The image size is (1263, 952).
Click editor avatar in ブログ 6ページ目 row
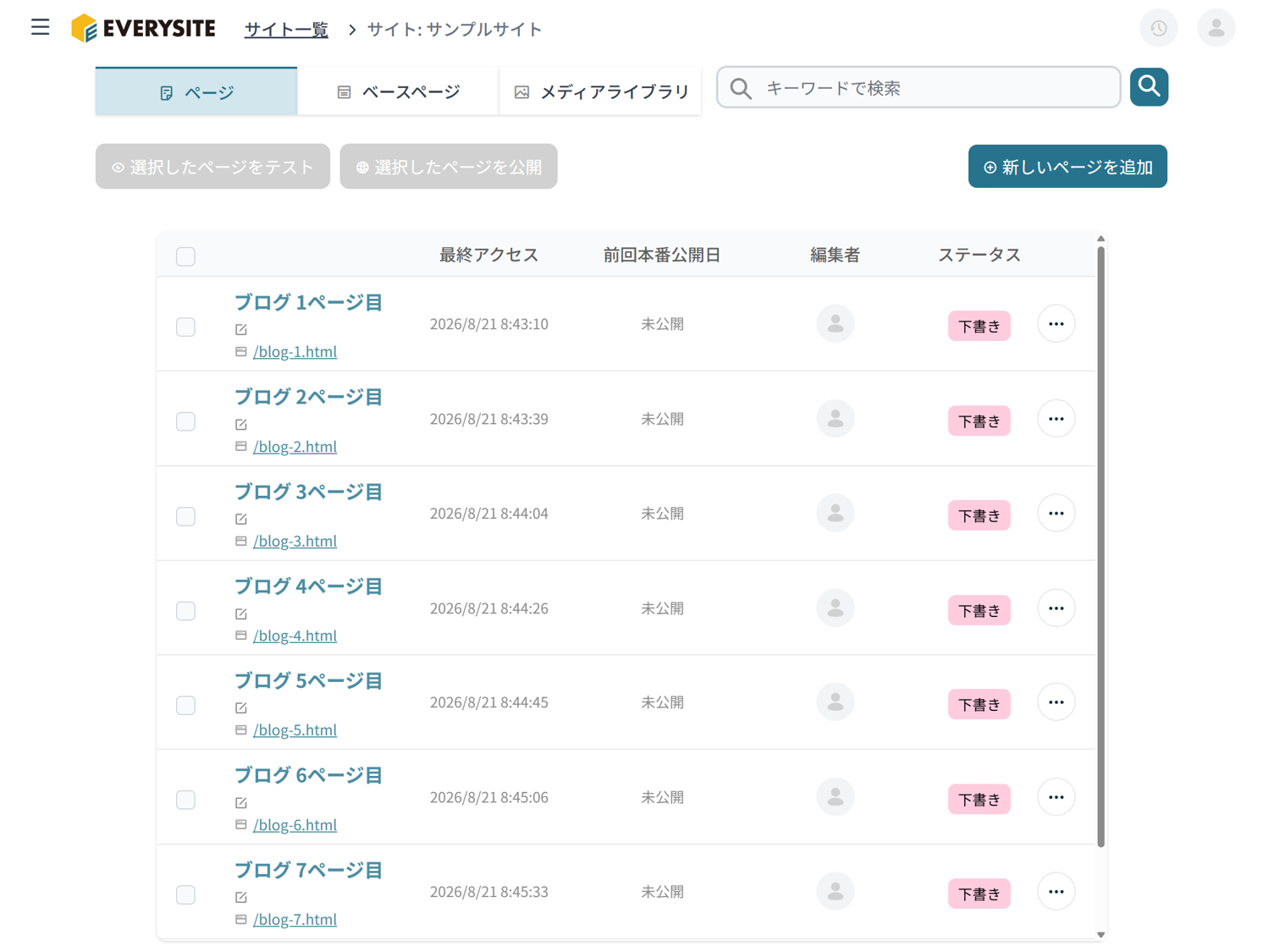(x=835, y=797)
